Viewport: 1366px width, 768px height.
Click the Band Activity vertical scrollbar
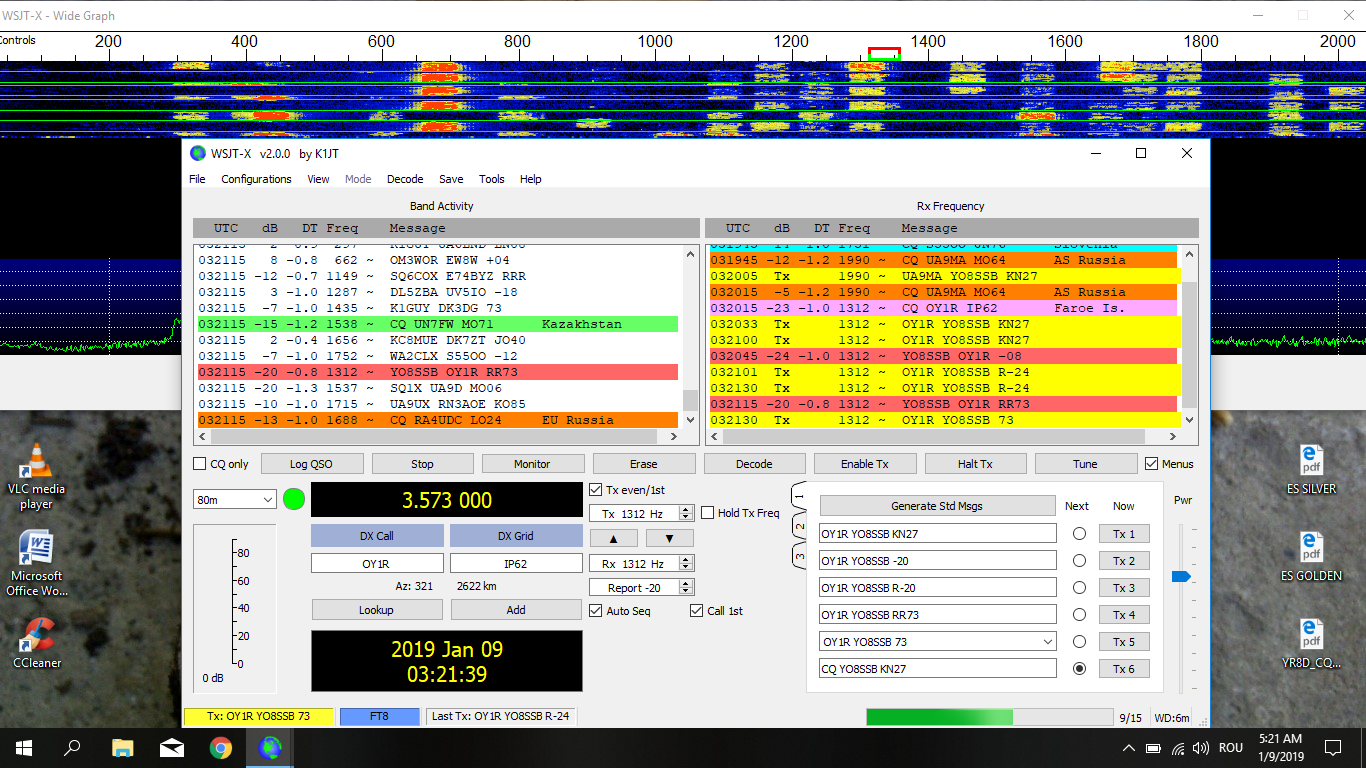[690, 336]
